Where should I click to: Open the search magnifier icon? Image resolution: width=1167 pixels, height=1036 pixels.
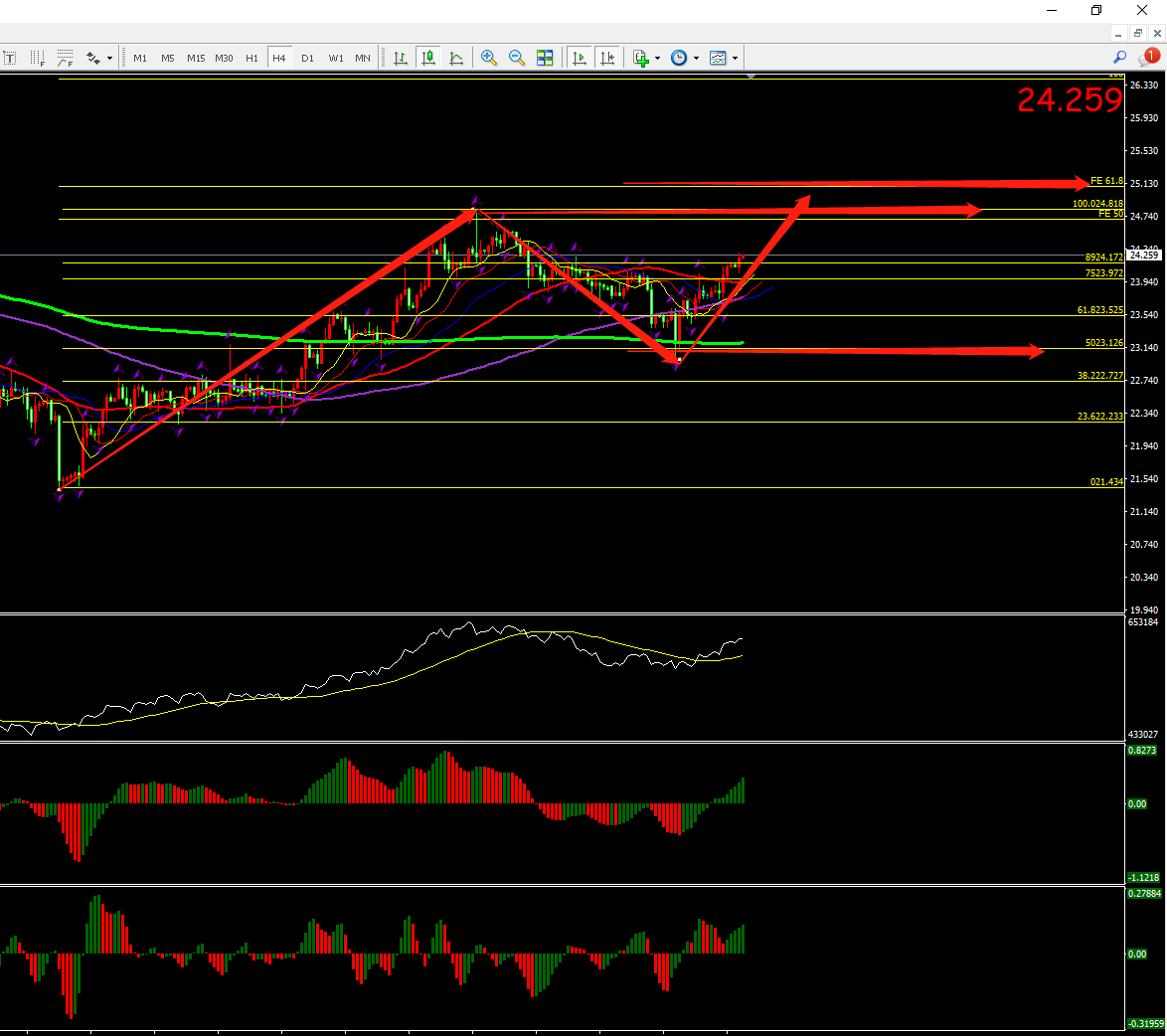[1120, 58]
